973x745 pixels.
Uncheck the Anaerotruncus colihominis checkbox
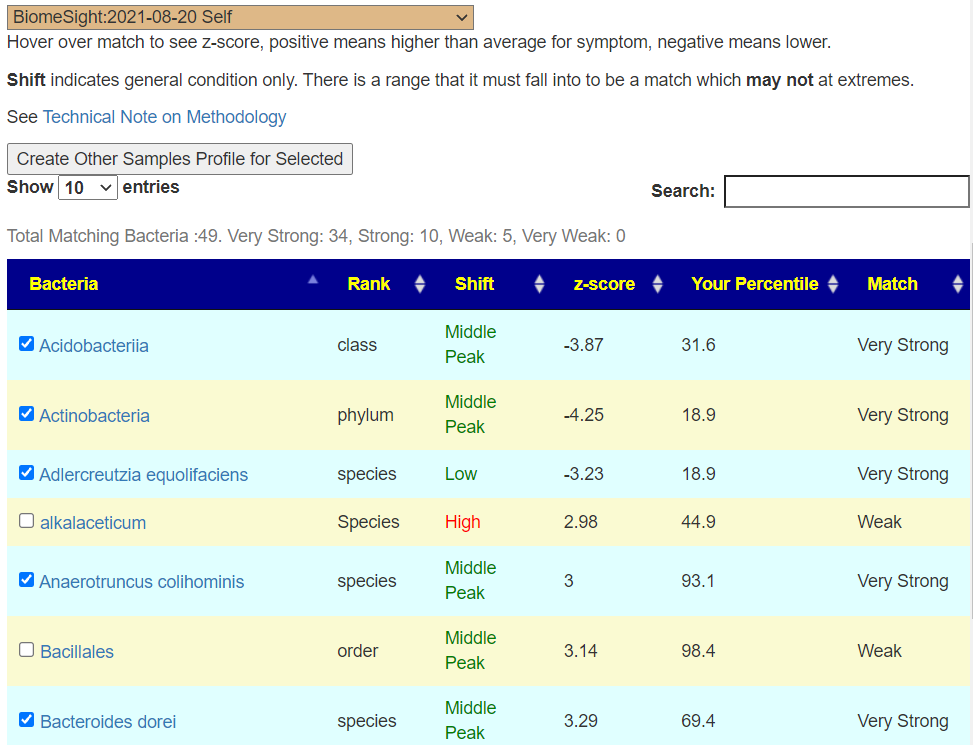(x=27, y=580)
